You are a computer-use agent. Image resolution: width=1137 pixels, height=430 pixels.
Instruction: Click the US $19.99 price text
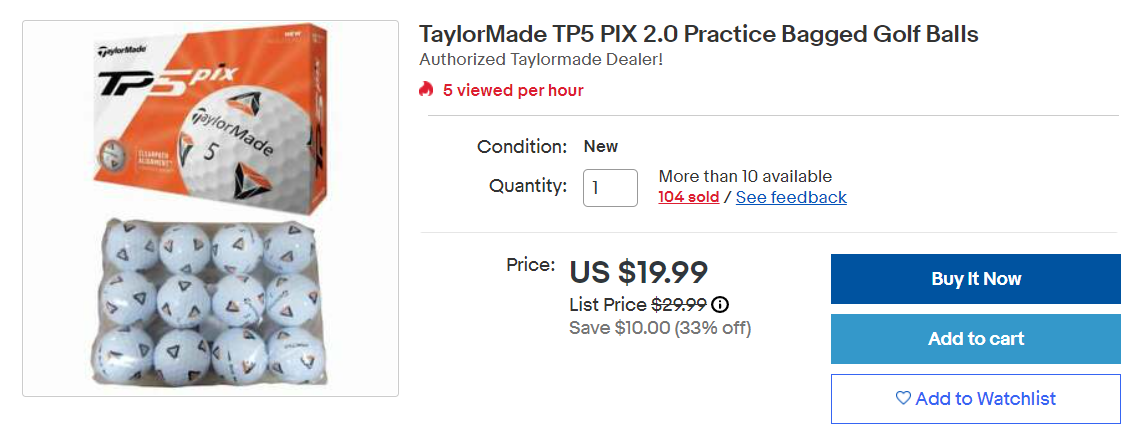638,271
